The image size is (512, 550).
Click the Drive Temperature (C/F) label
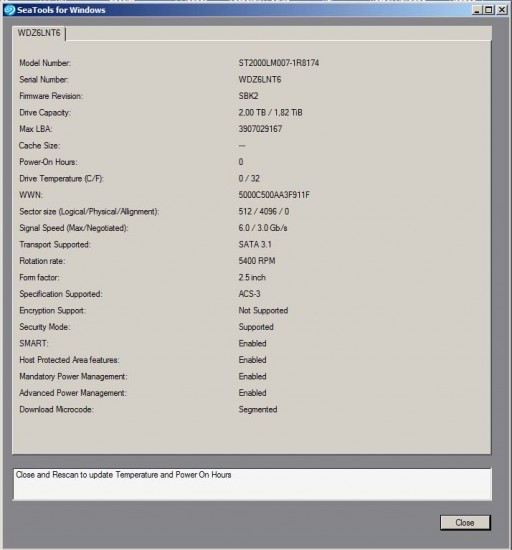tap(61, 179)
